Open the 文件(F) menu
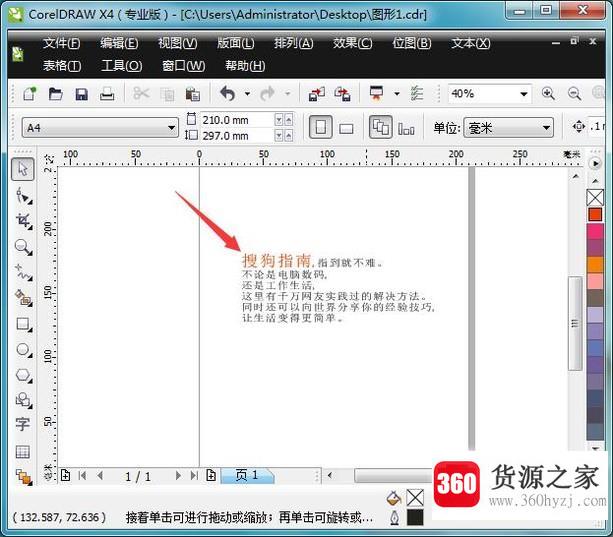This screenshot has height=537, width=613. tap(61, 43)
